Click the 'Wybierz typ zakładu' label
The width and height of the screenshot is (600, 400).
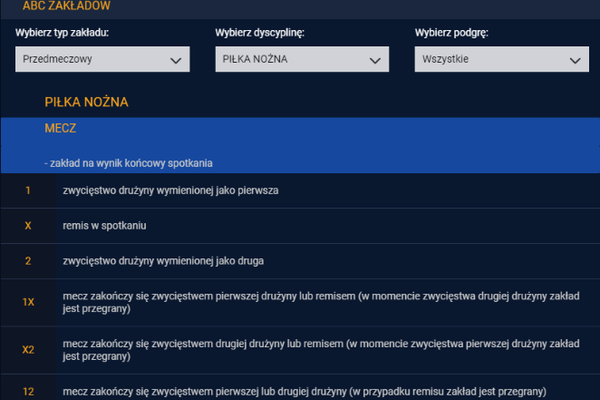(x=62, y=33)
